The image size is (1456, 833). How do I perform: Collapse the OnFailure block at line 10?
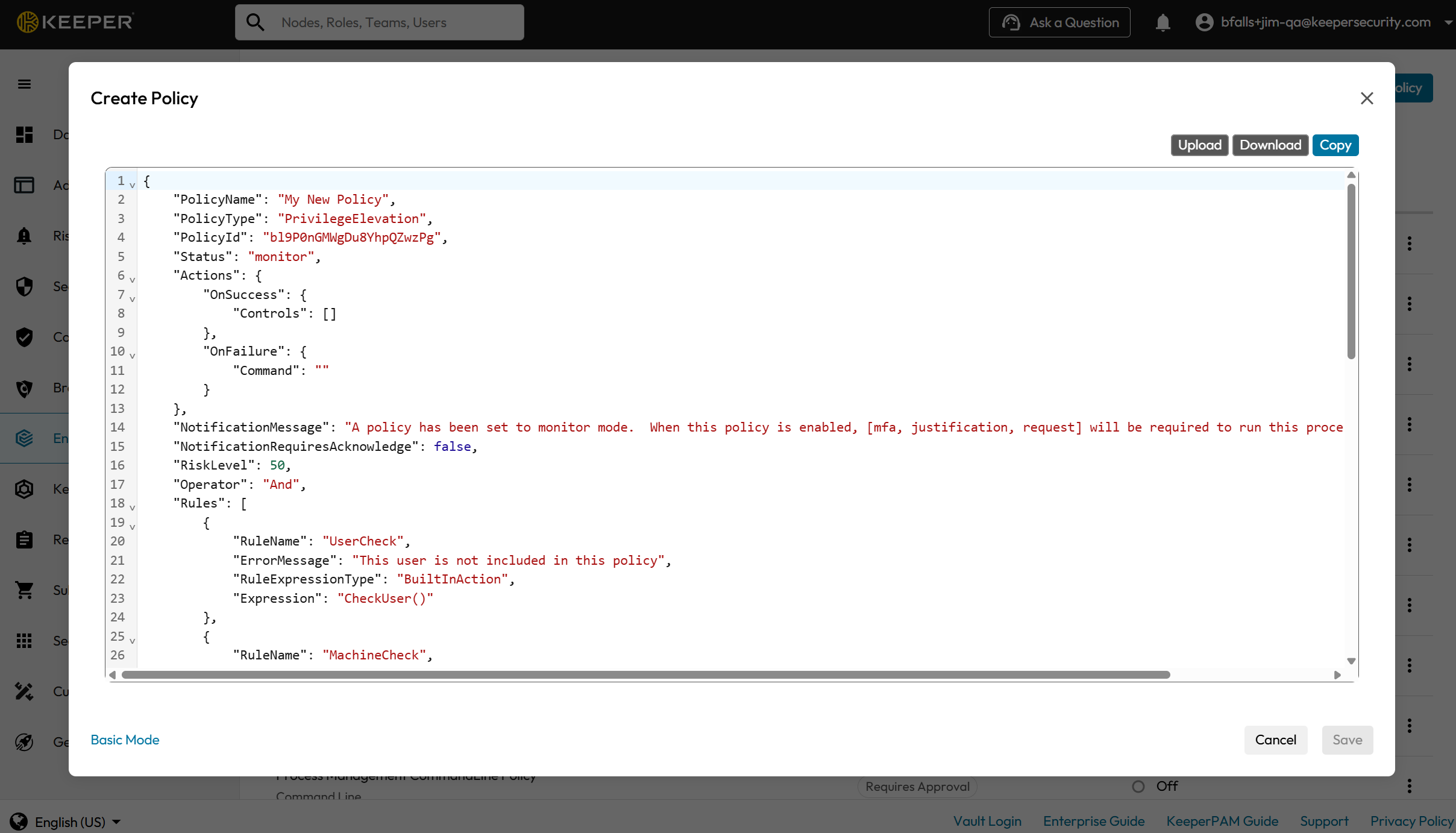133,355
